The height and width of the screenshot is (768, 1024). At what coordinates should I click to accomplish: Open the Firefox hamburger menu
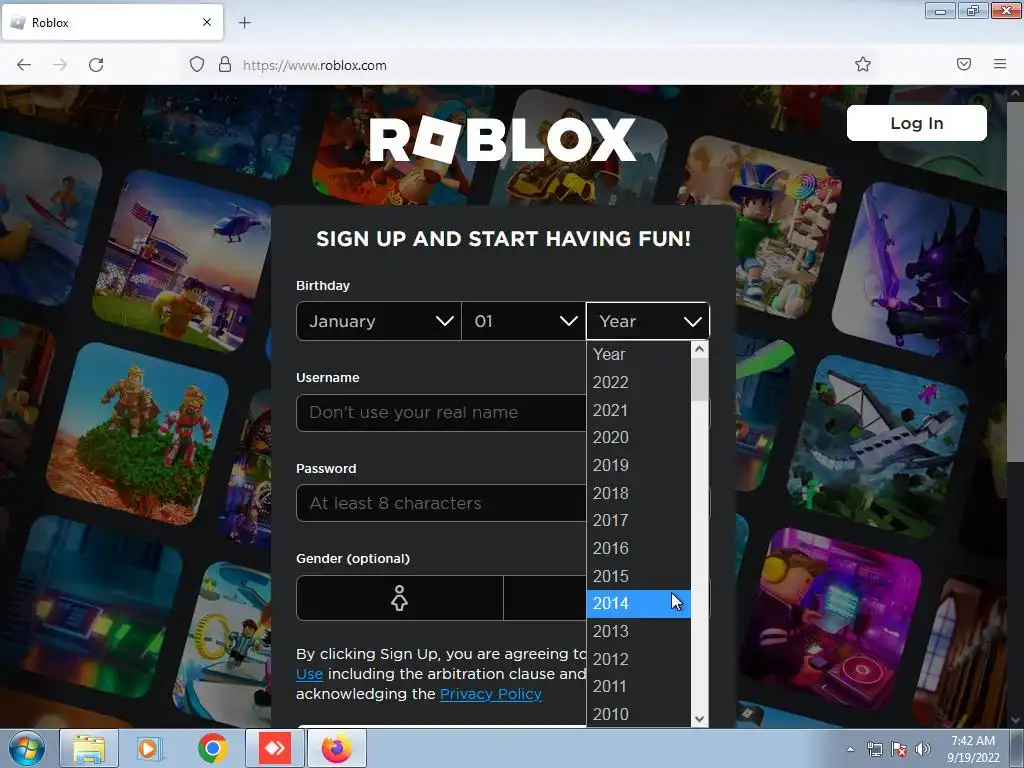click(x=1000, y=64)
